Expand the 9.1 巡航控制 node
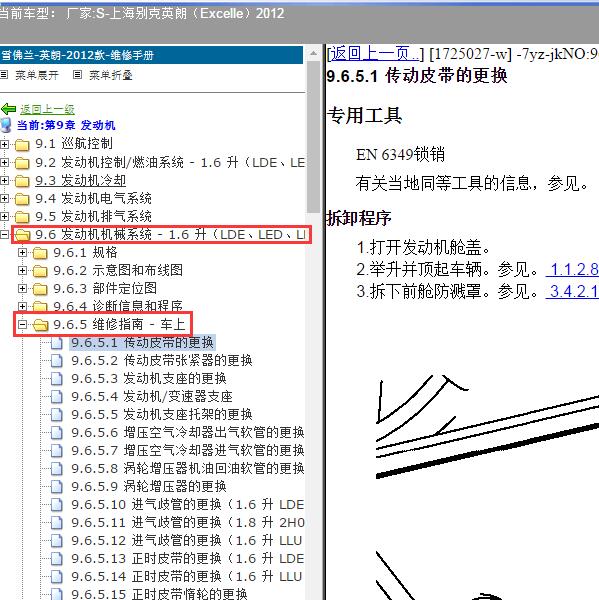This screenshot has height=600, width=599. coord(4,144)
